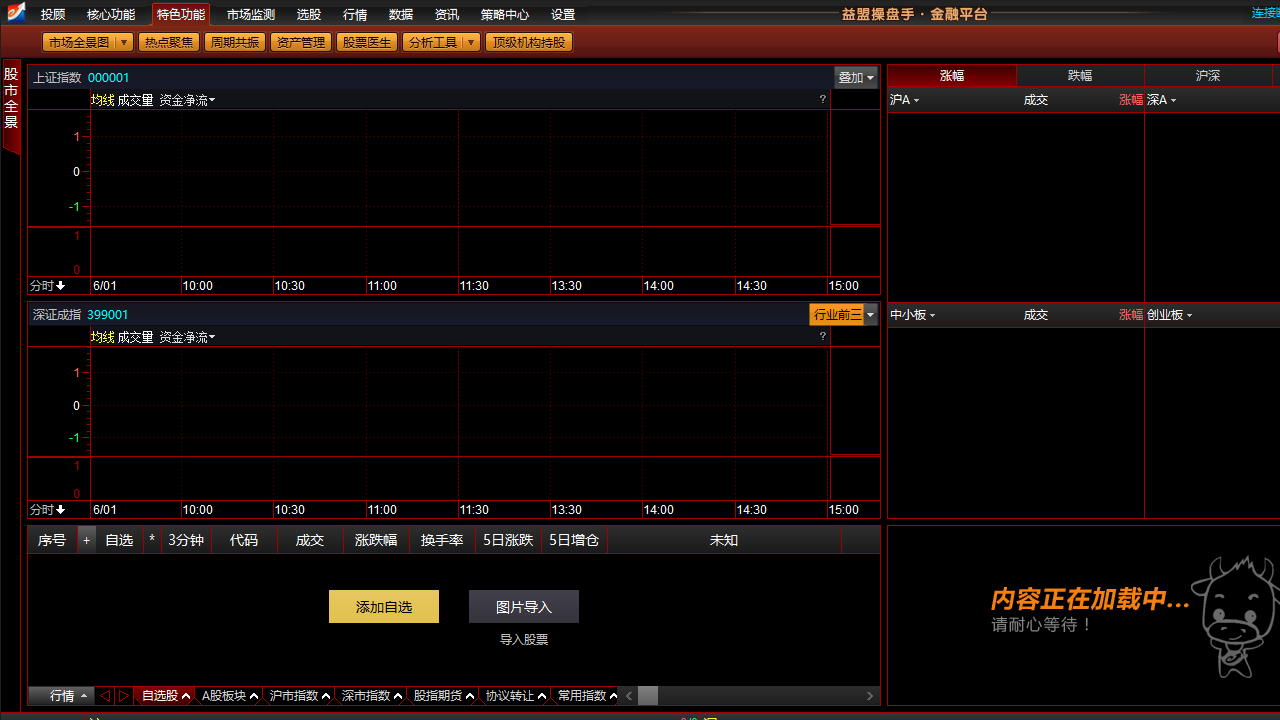Click the asterisk column header icon
Viewport: 1280px width, 720px height.
point(152,540)
